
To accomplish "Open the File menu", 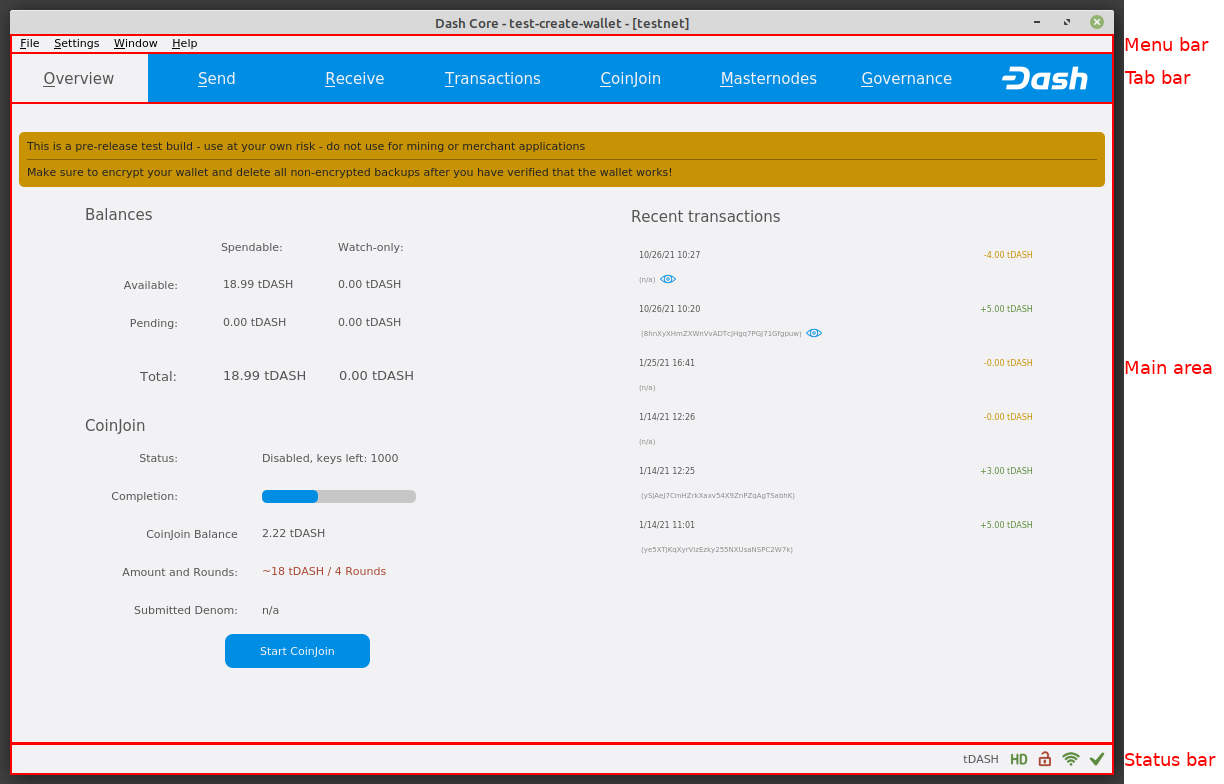I will (x=30, y=43).
